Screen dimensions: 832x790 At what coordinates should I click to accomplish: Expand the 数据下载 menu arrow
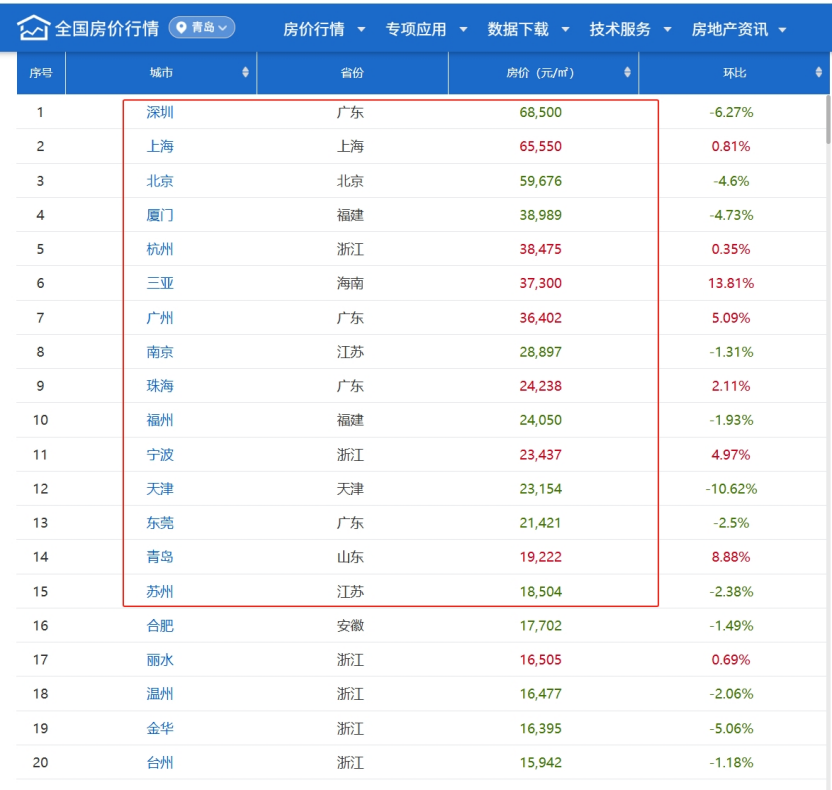(x=565, y=30)
